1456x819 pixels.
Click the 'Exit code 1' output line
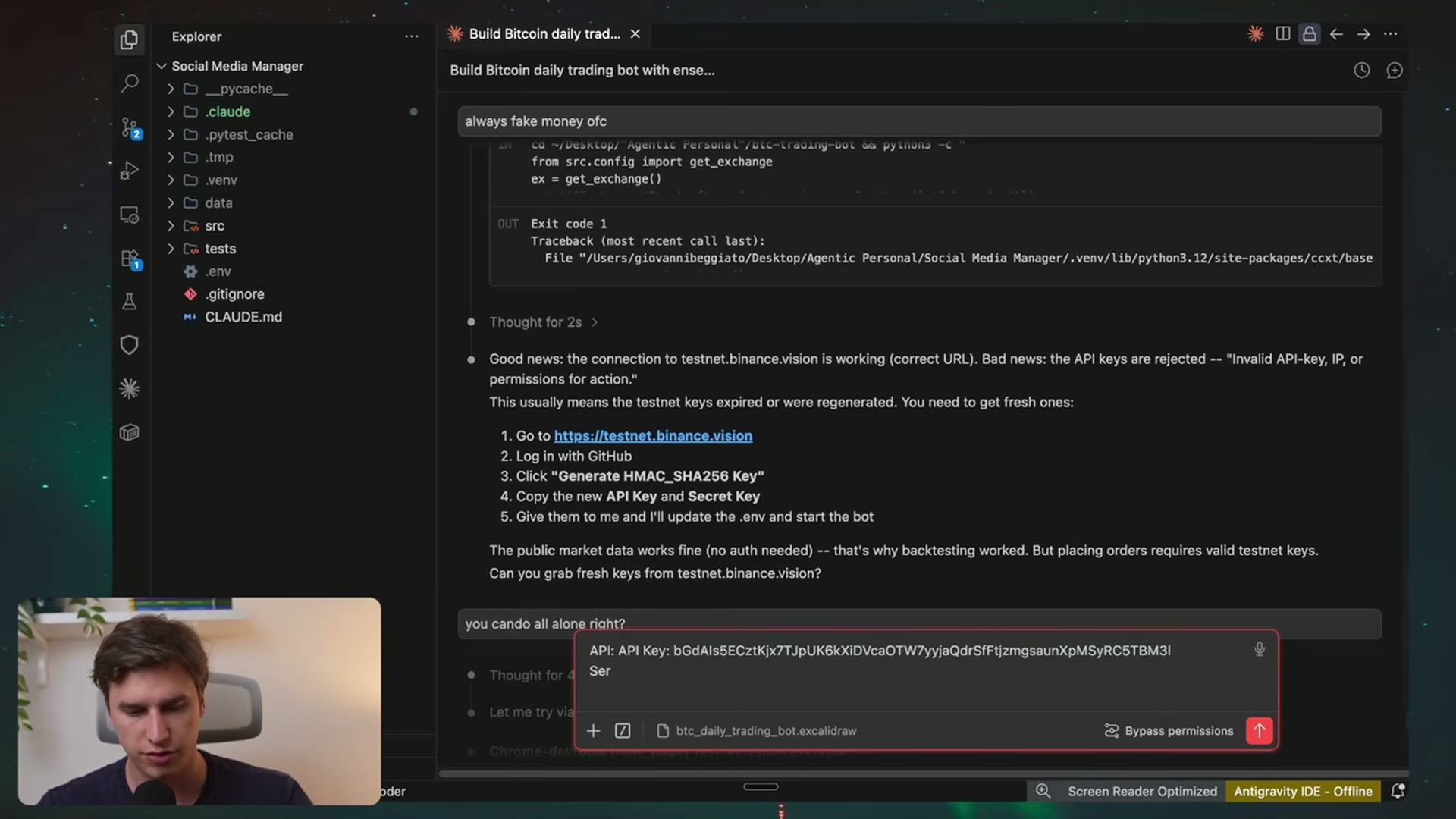point(569,224)
